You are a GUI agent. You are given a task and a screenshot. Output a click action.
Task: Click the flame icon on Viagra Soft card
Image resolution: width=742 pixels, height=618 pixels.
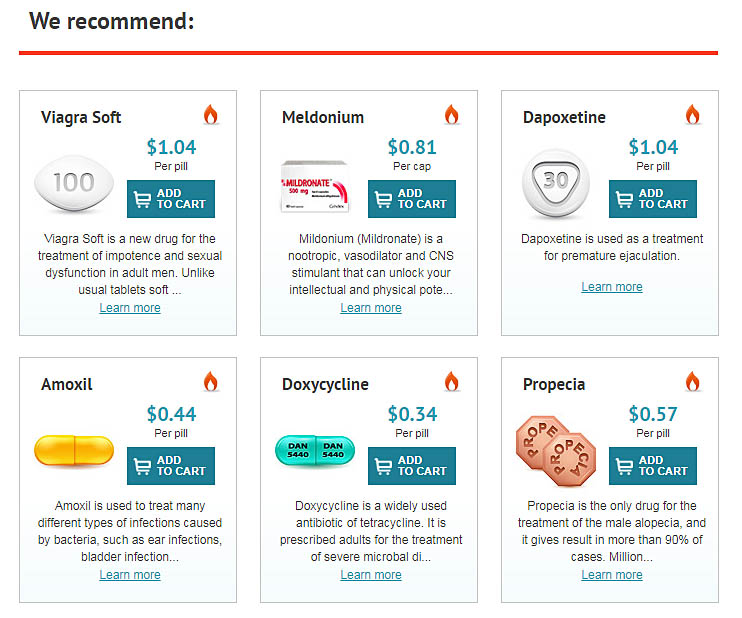pos(211,115)
